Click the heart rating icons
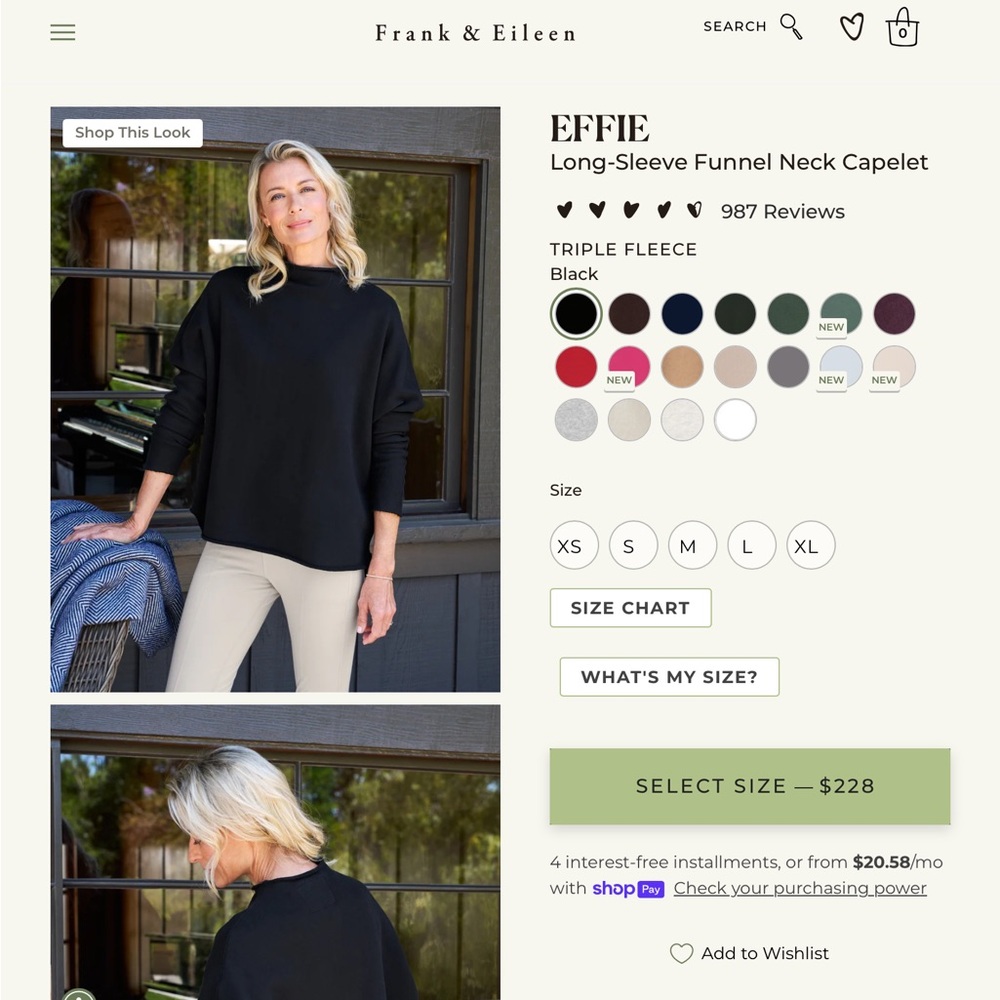Viewport: 1000px width, 1000px height. pyautogui.click(x=629, y=210)
